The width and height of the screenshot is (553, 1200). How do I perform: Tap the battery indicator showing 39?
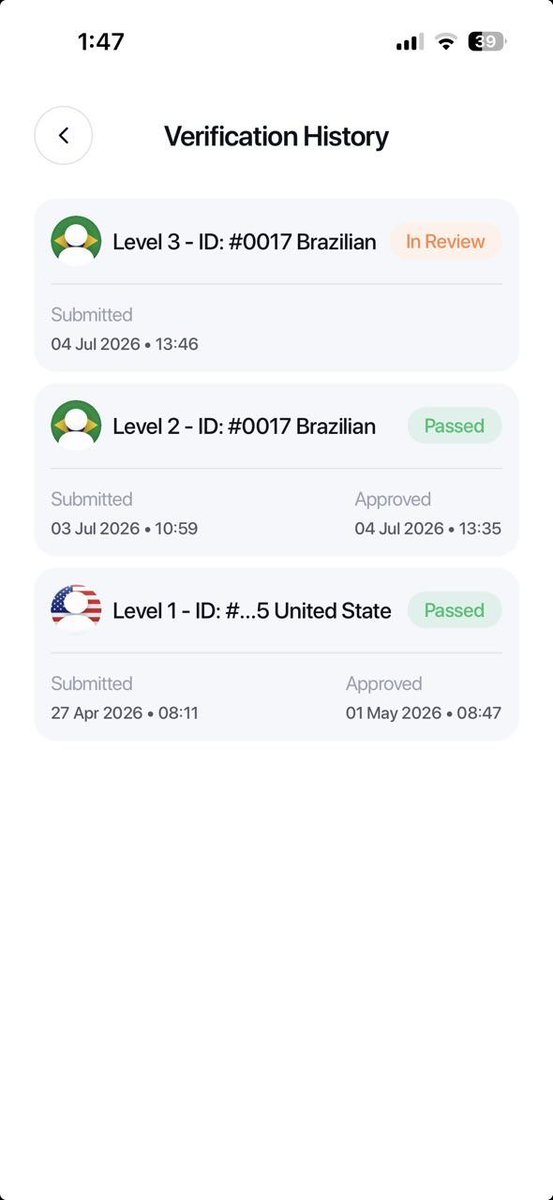pos(488,42)
